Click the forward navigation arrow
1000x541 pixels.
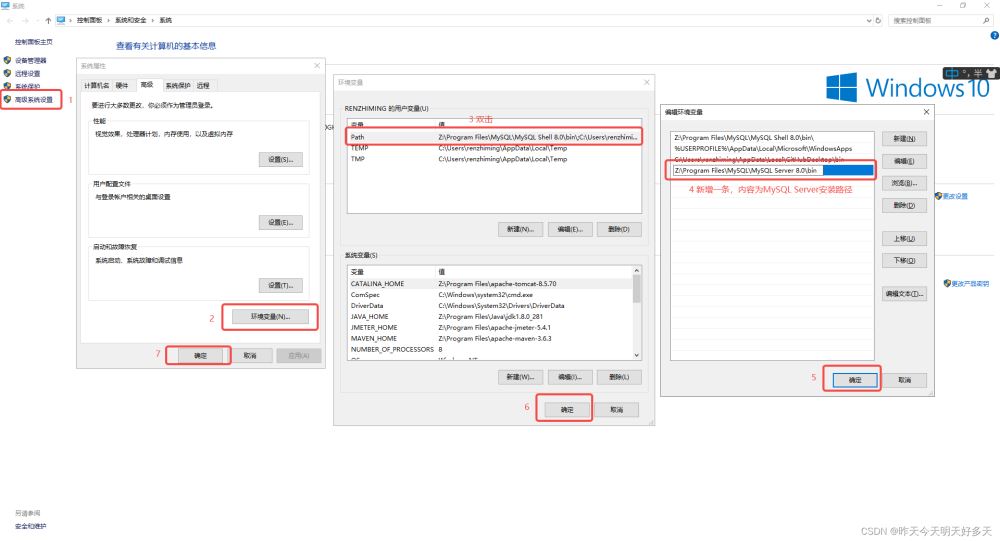[25, 20]
